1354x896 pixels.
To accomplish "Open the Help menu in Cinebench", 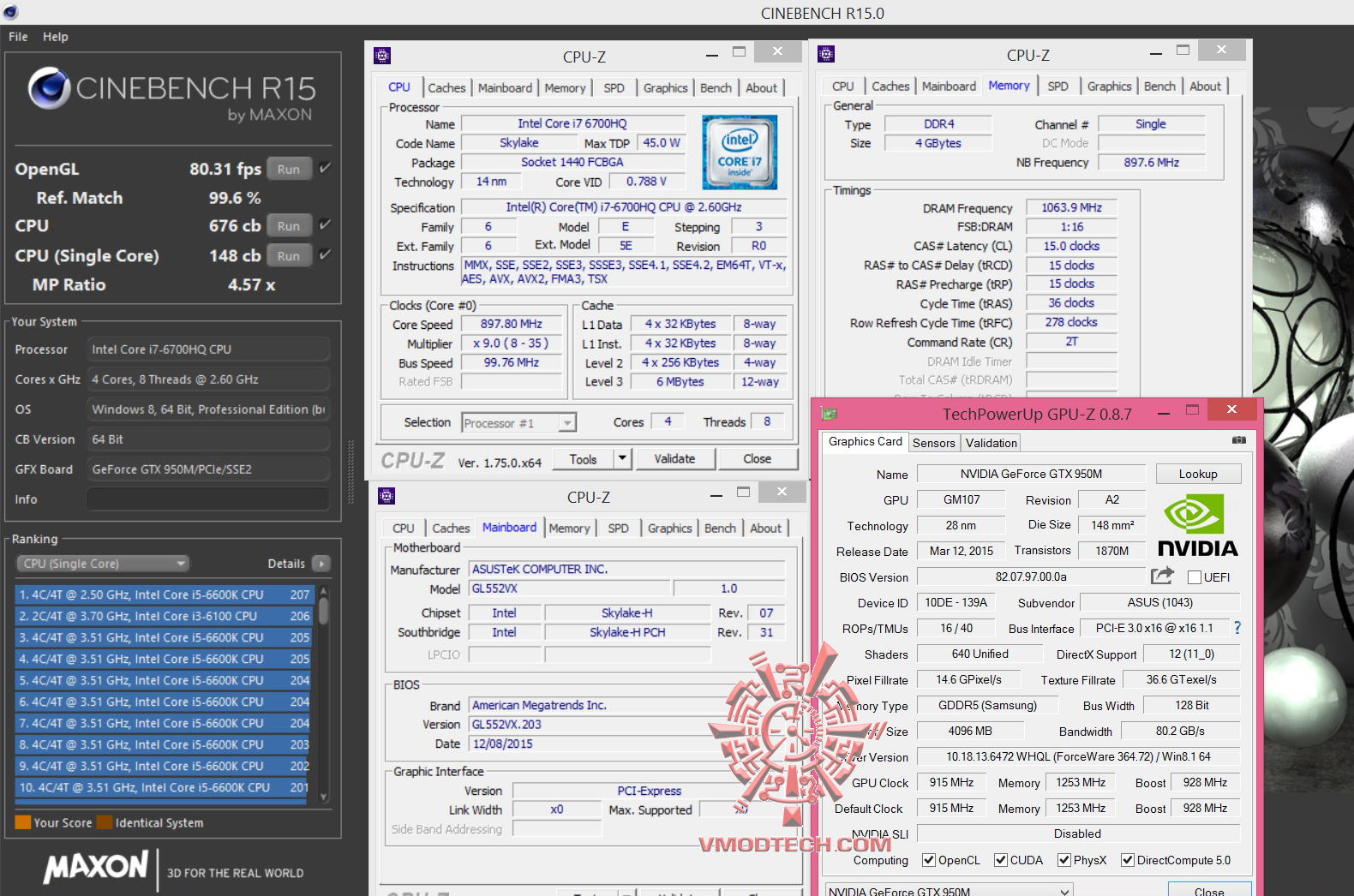I will tap(56, 37).
